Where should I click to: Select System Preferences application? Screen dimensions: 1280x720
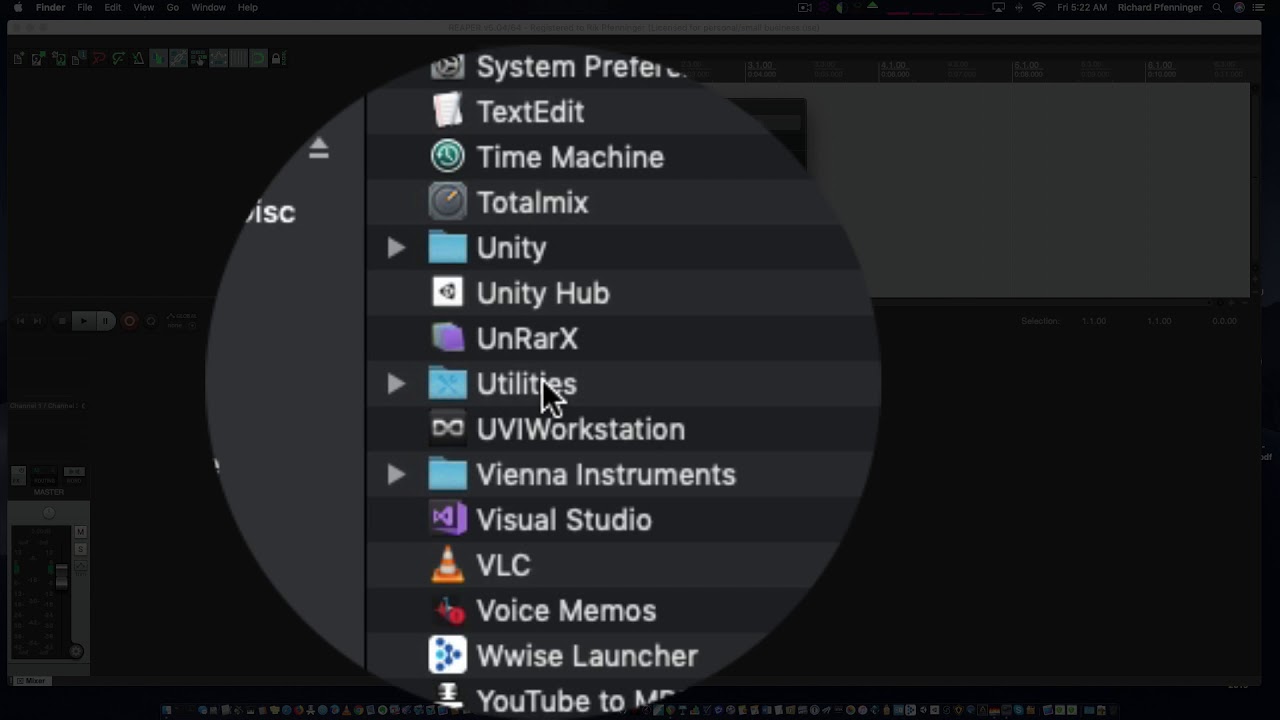click(x=558, y=66)
